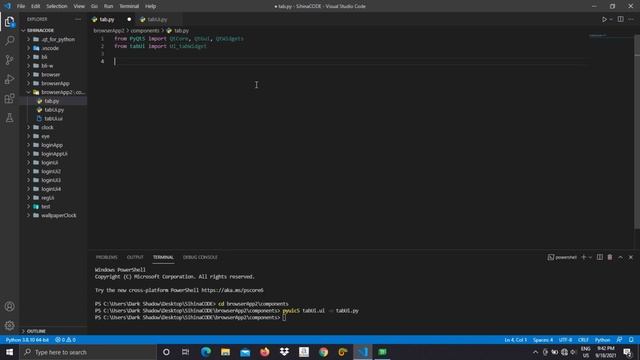640x360 pixels.
Task: Split the terminal panel
Action: click(x=600, y=257)
